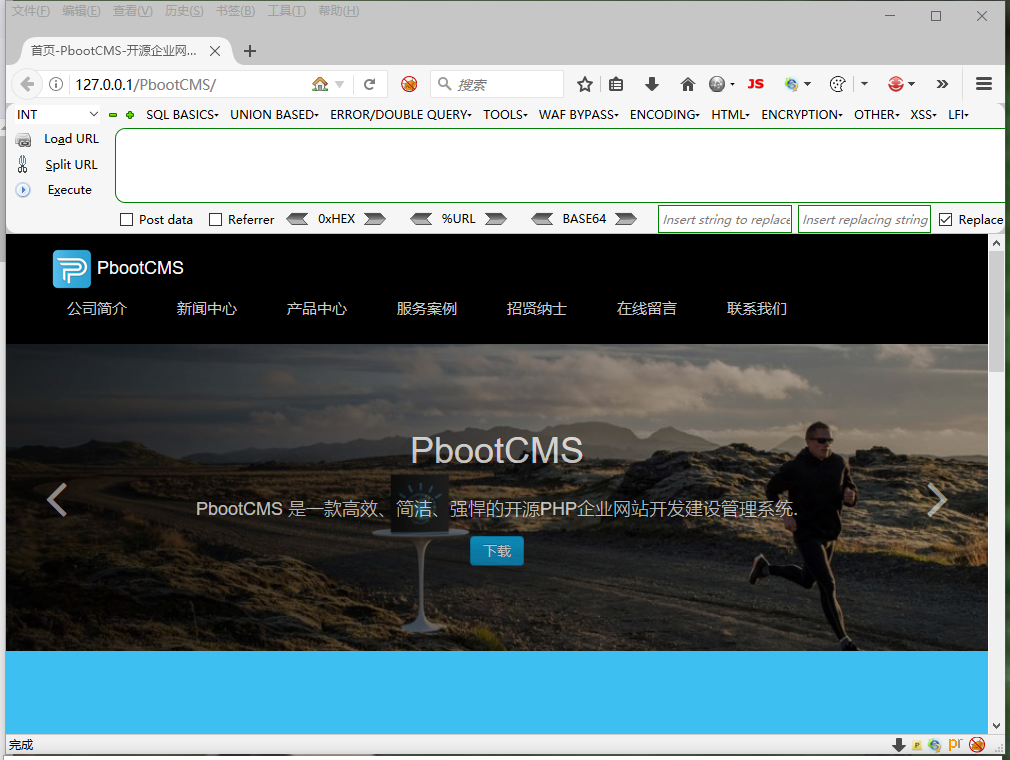The height and width of the screenshot is (760, 1010).
Task: Open the 文件(F) menu
Action: (x=31, y=11)
